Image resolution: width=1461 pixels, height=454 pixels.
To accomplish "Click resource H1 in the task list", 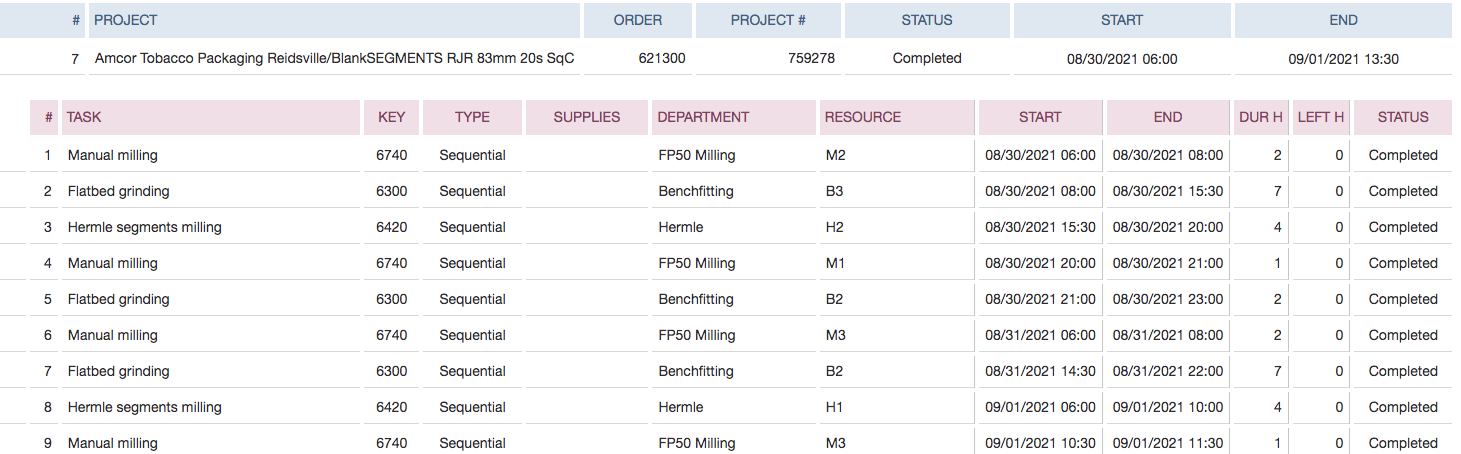I will [x=834, y=407].
